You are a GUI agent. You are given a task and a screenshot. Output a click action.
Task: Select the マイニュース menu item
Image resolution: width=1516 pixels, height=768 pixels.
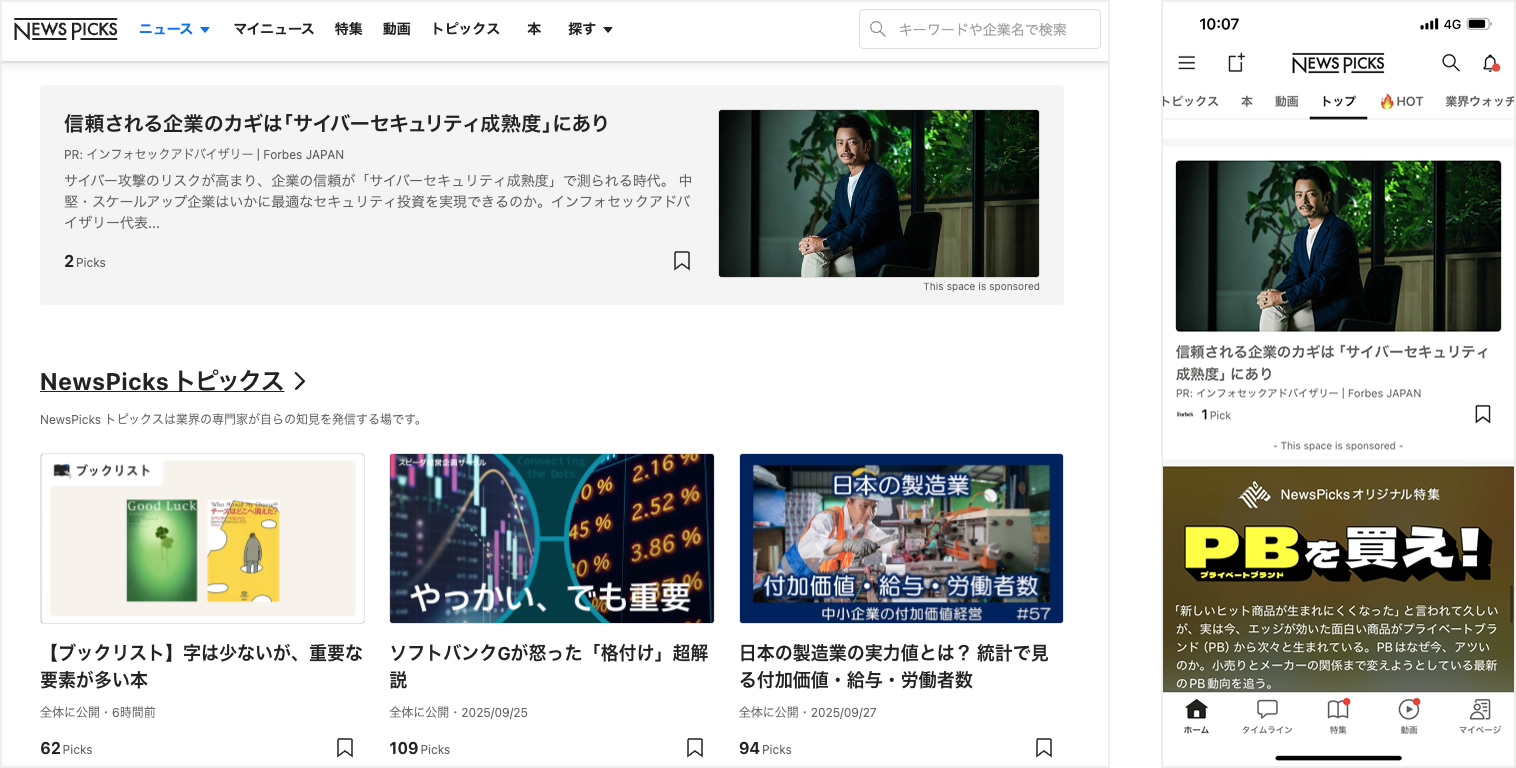click(273, 29)
